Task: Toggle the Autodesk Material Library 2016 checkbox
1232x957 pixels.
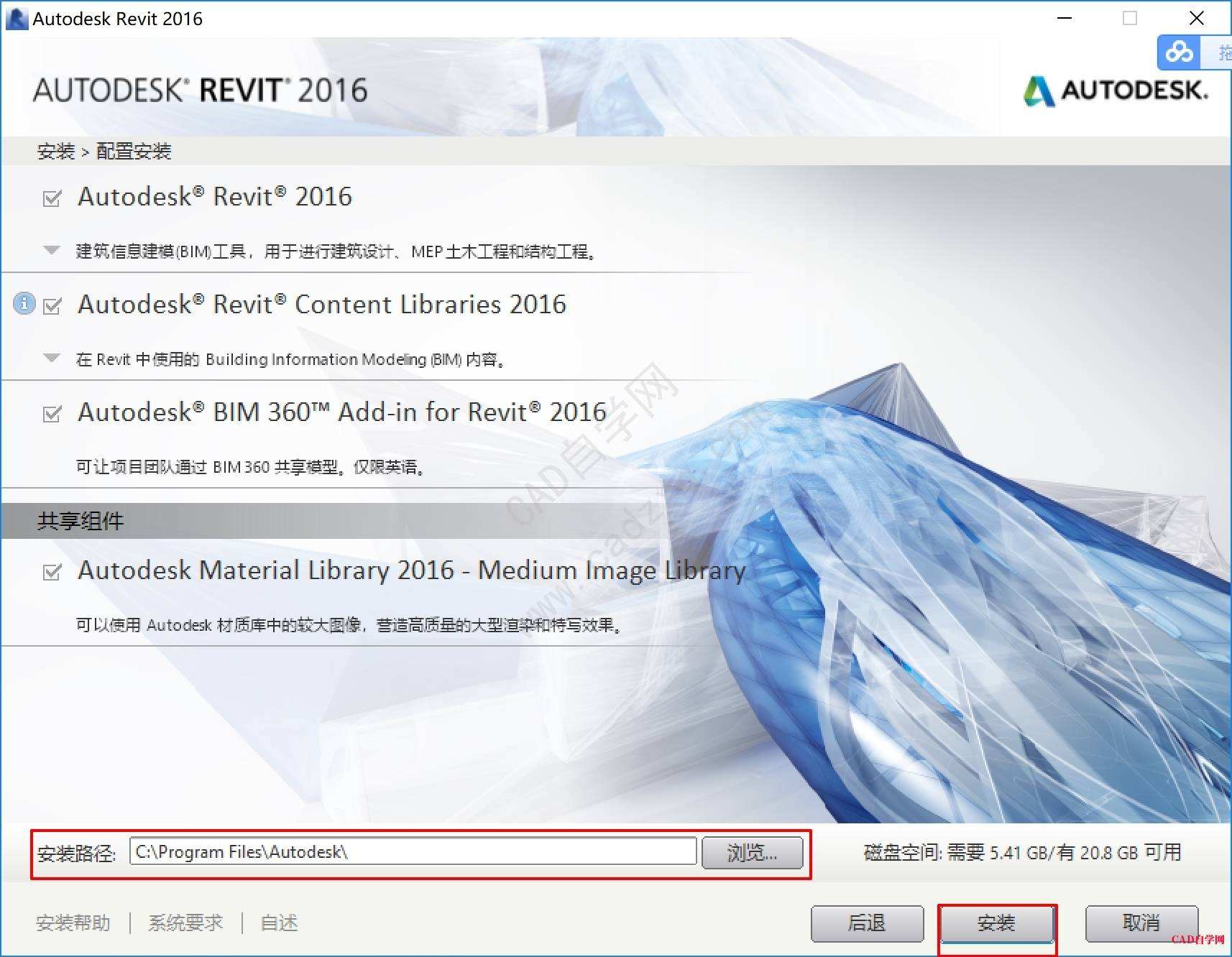Action: click(50, 573)
